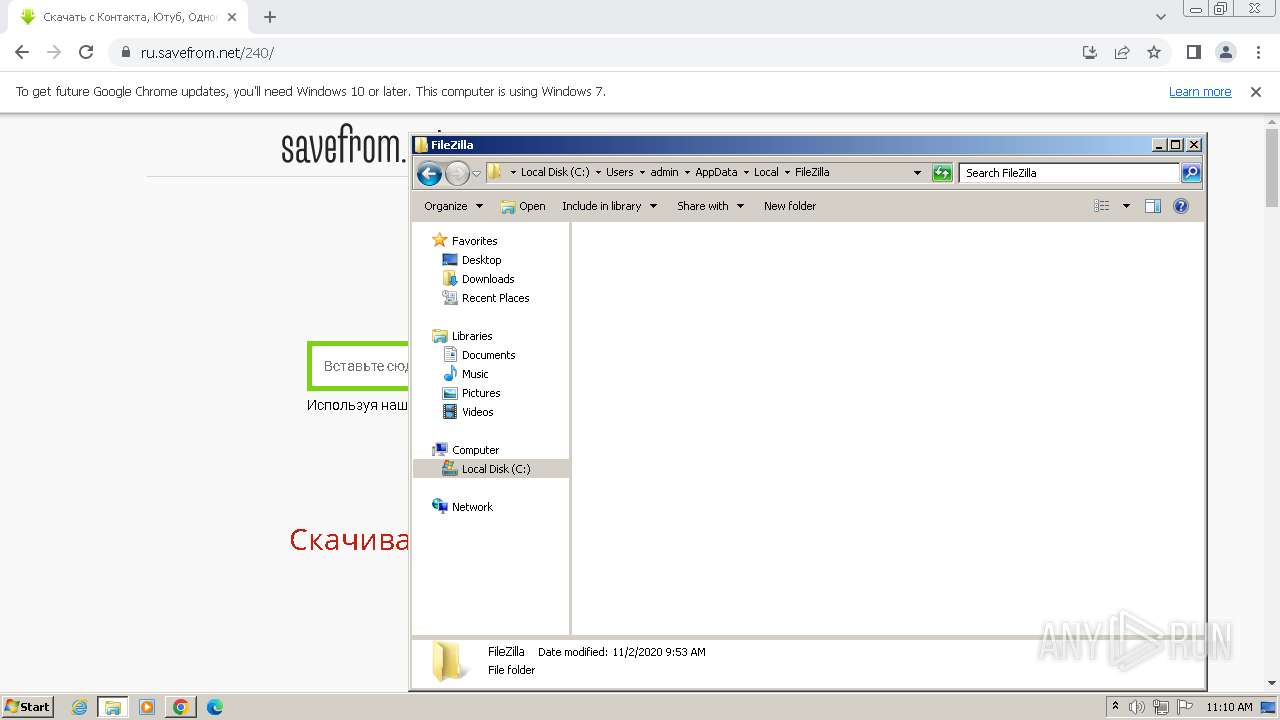
Task: Expand the view options dropdown arrow
Action: [x=1126, y=206]
